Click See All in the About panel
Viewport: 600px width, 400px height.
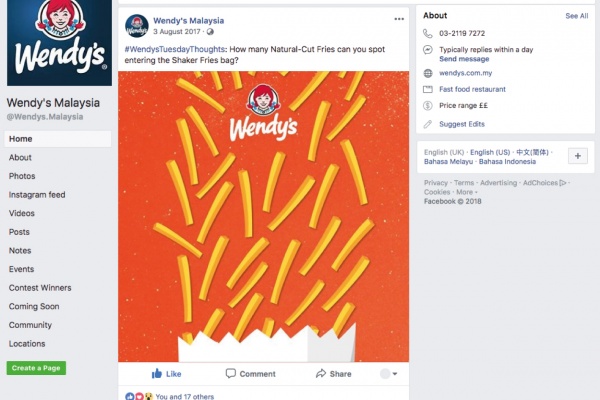click(x=577, y=16)
